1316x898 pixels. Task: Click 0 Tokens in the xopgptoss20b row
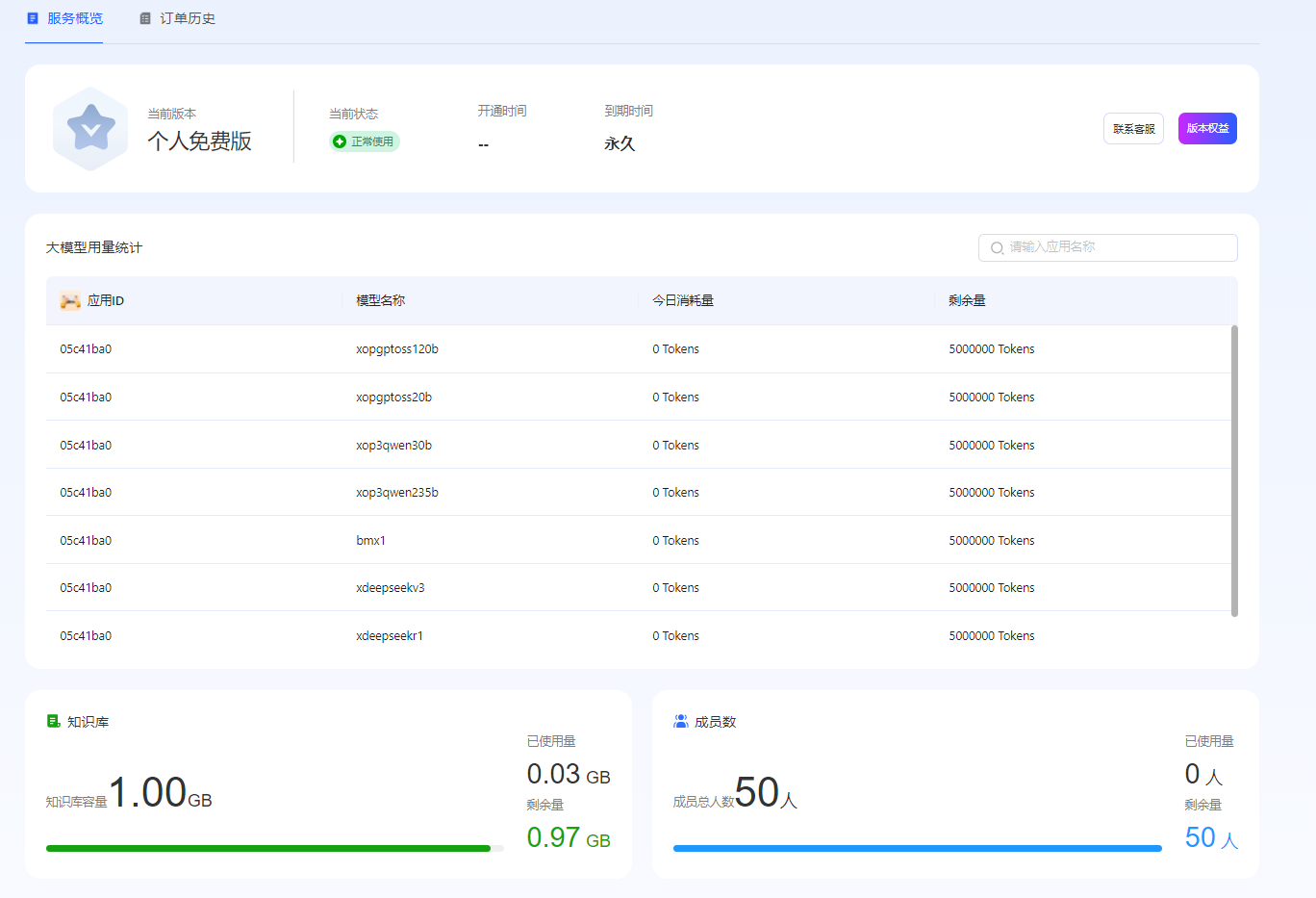tap(676, 398)
